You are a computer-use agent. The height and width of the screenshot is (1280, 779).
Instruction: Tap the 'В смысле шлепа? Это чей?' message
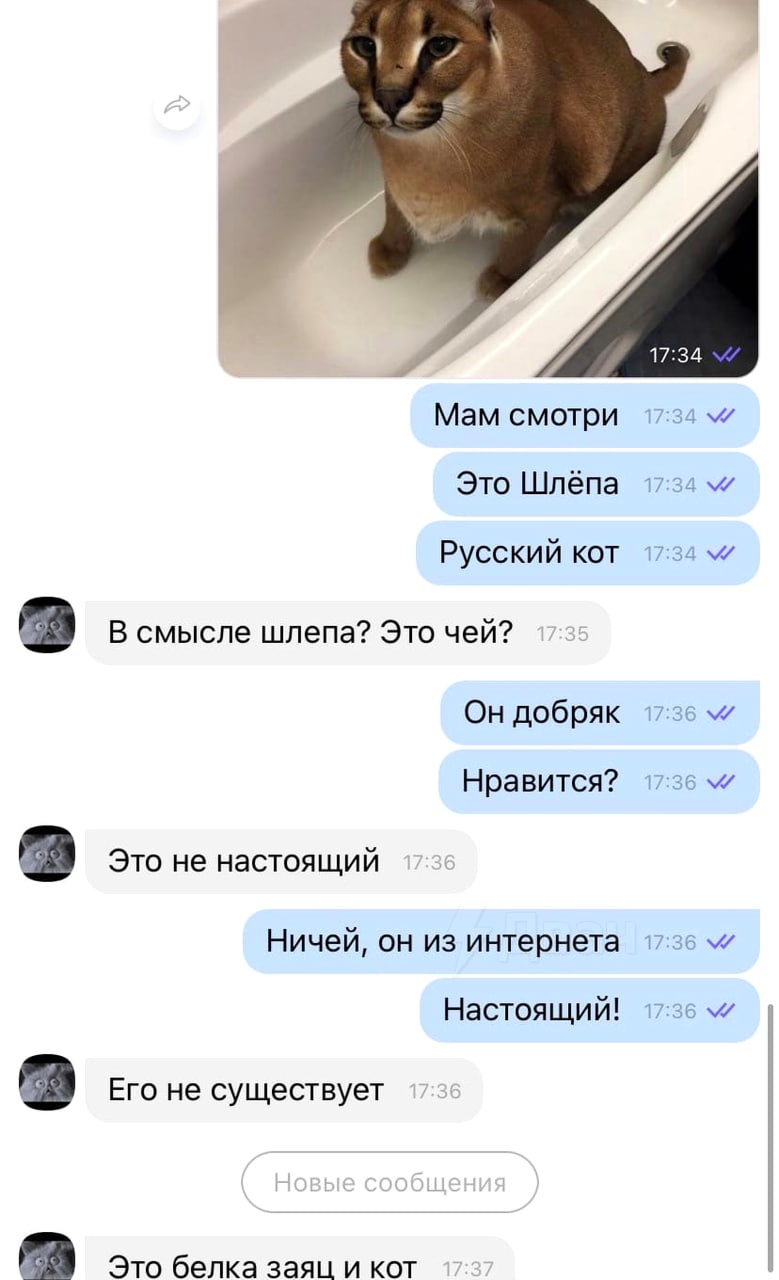coord(348,633)
